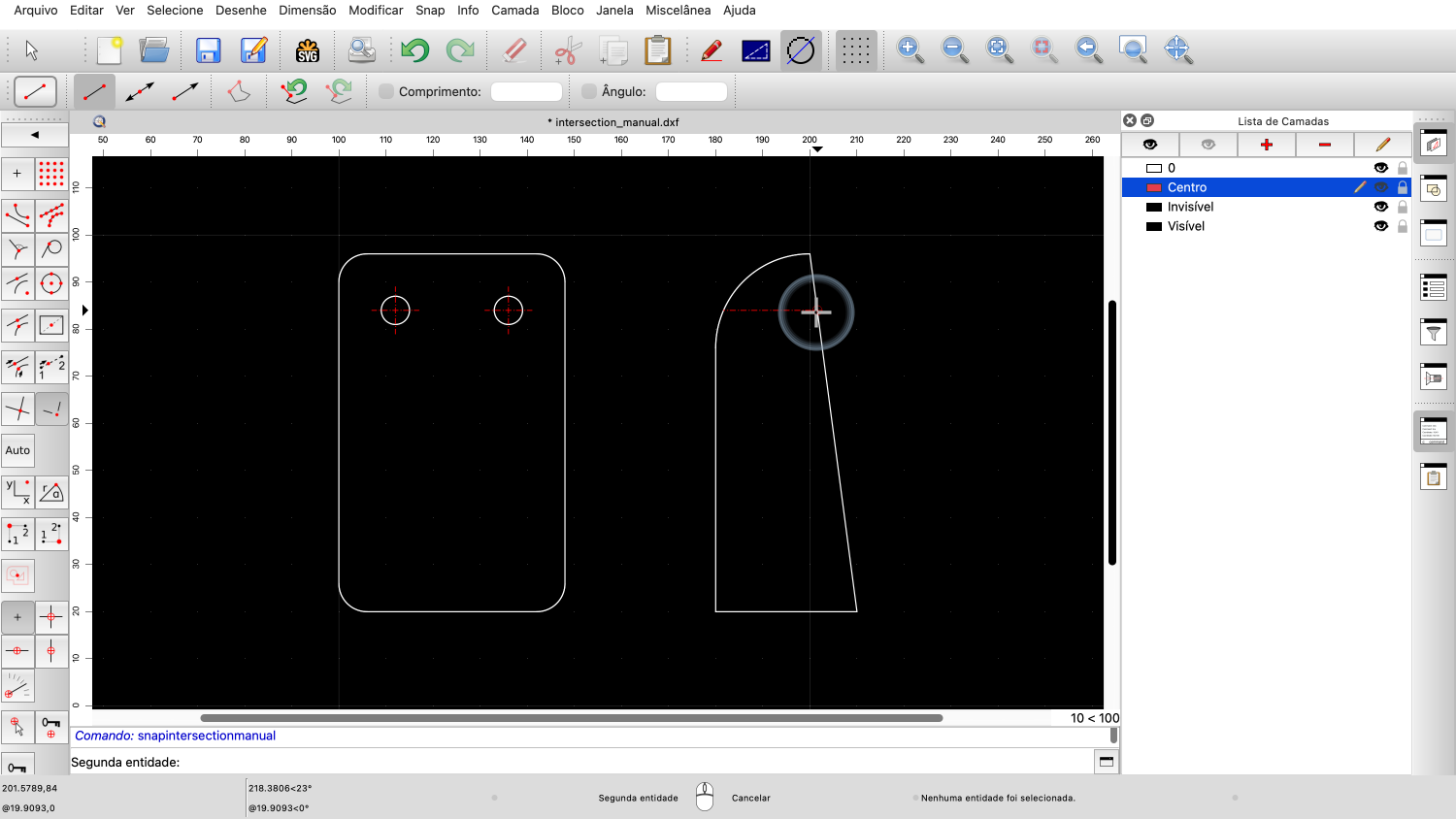Viewport: 1456px width, 819px height.
Task: Hide the Invisível layer eye icon
Action: [1381, 207]
